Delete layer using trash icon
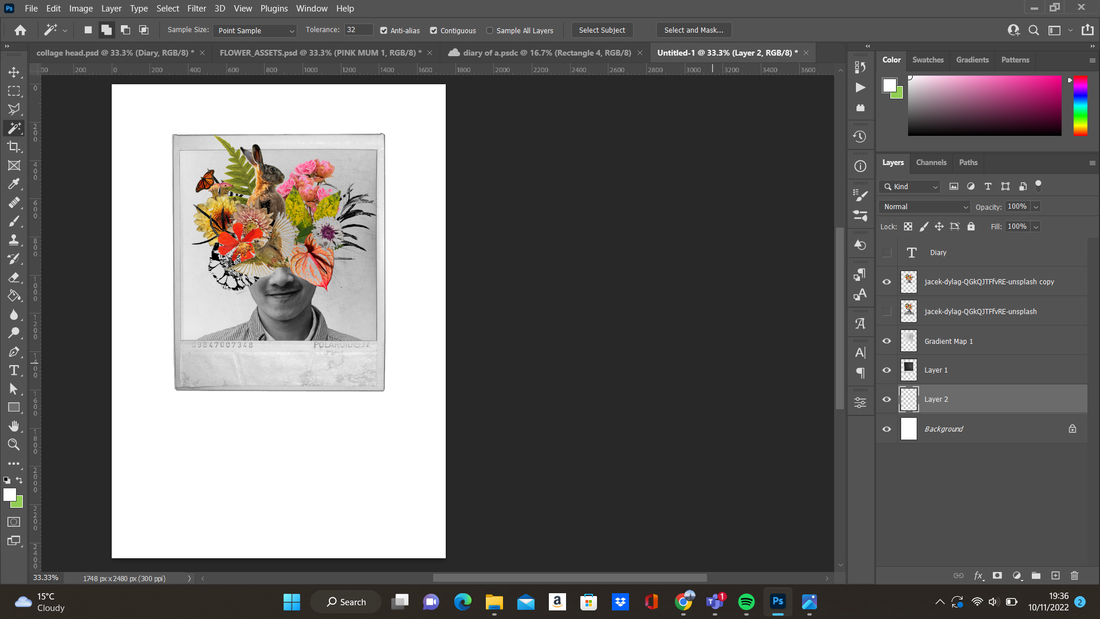Screen dimensions: 1100x619 coord(1075,575)
